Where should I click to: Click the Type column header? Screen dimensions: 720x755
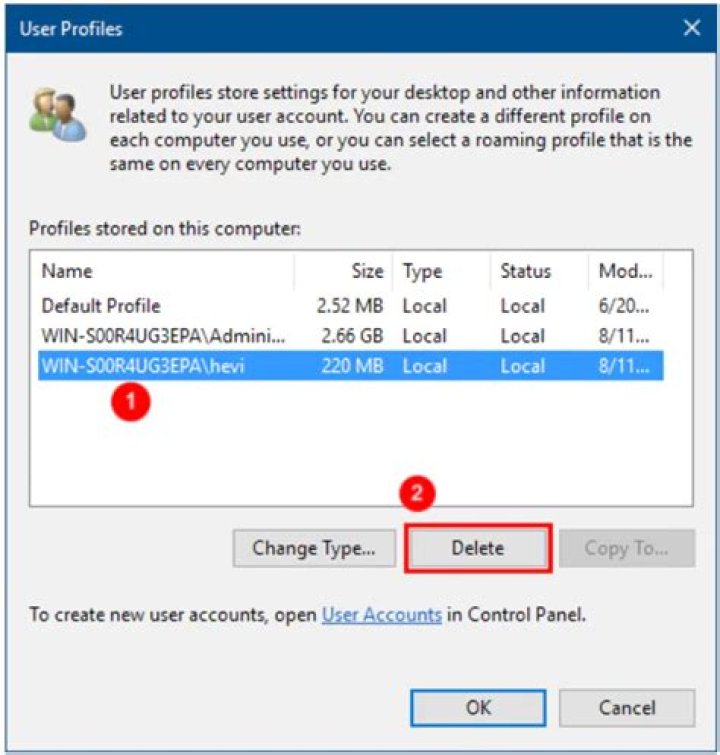pyautogui.click(x=422, y=271)
